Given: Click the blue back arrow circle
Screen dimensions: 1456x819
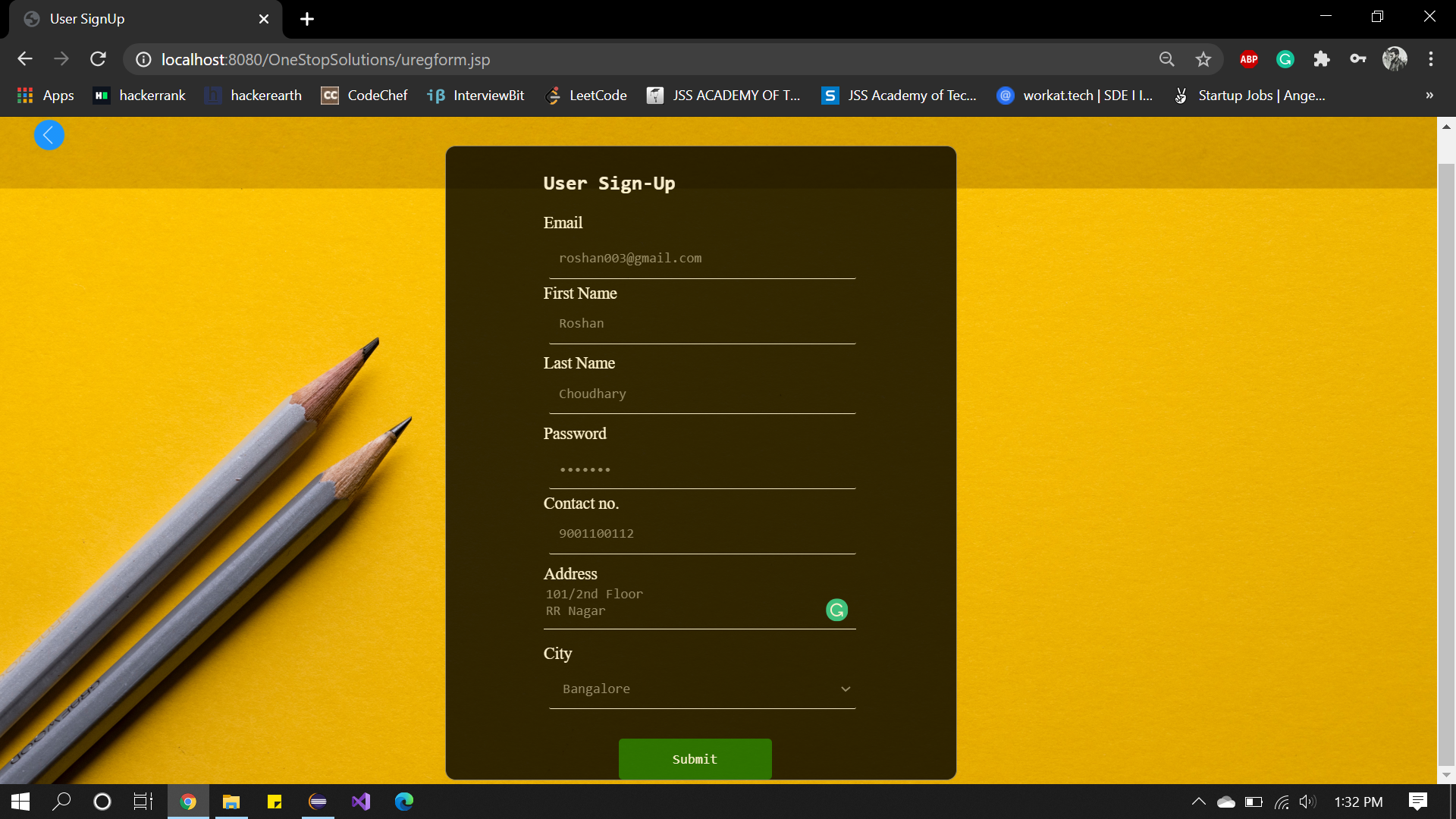Looking at the screenshot, I should [x=49, y=135].
